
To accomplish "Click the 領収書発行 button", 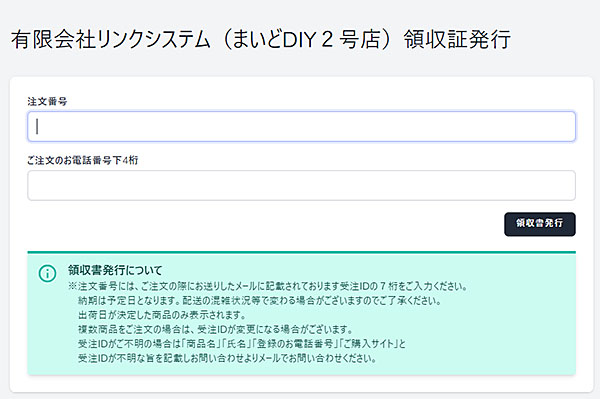I will [x=540, y=224].
